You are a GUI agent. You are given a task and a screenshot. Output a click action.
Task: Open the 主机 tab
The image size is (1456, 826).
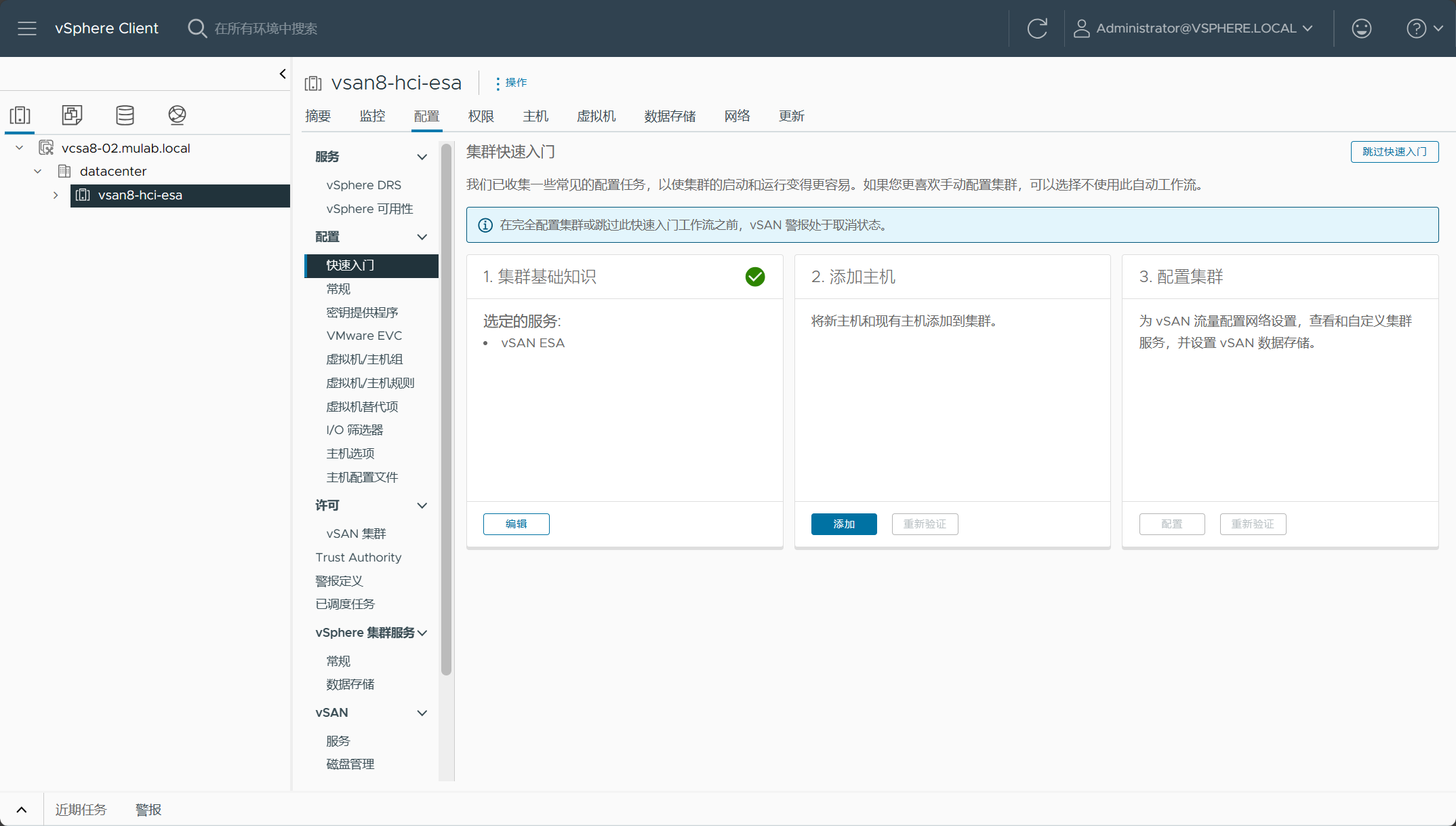click(535, 116)
